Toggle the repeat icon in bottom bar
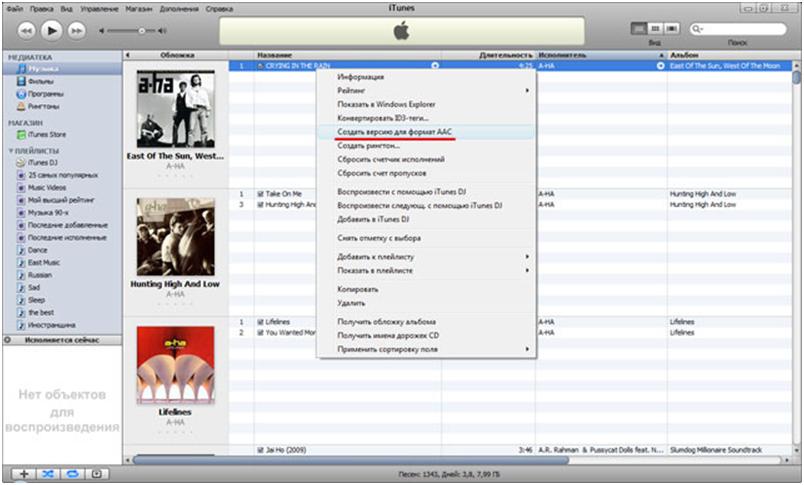804x485 pixels. 71,472
